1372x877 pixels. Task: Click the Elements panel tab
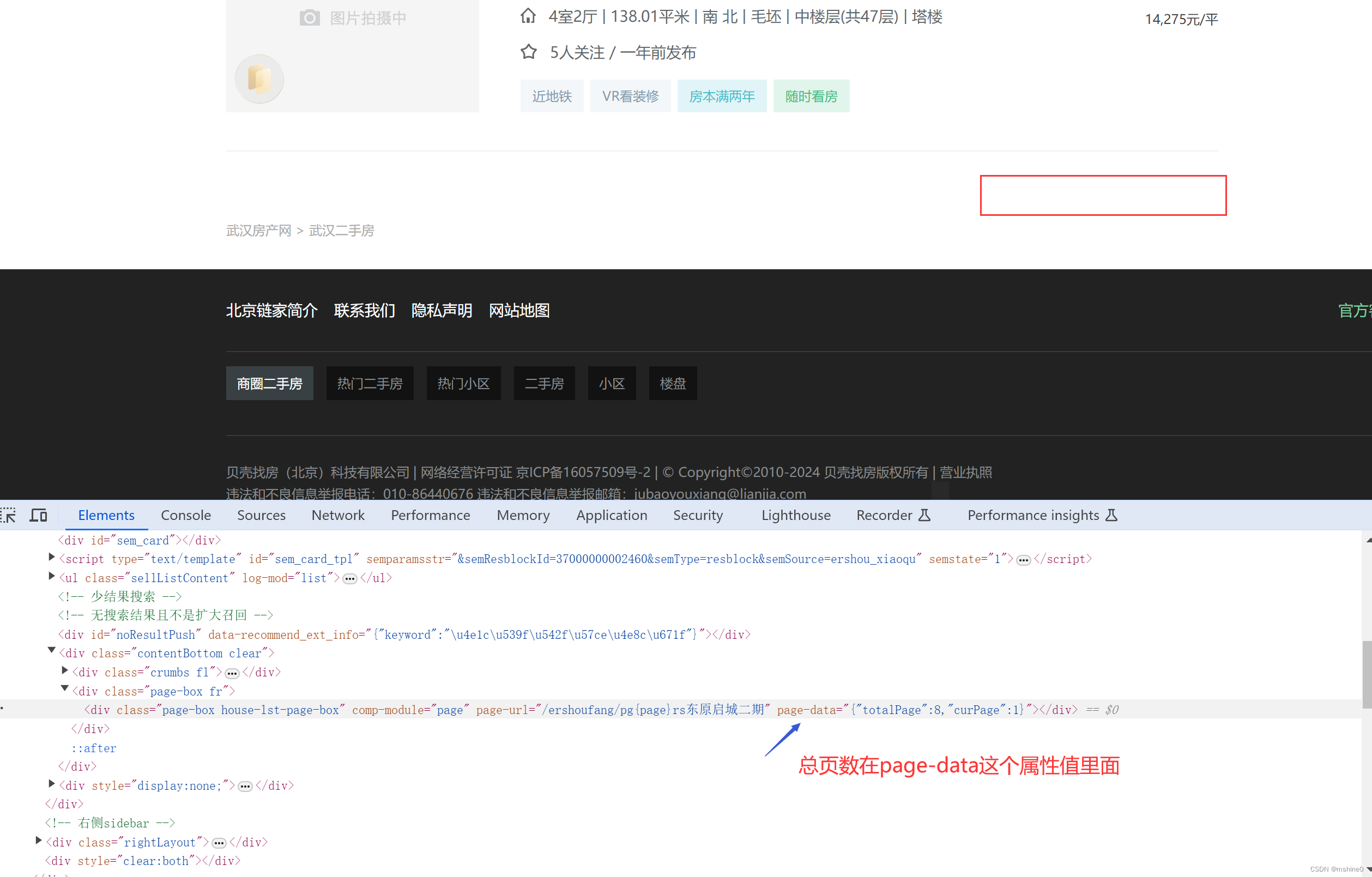coord(105,515)
